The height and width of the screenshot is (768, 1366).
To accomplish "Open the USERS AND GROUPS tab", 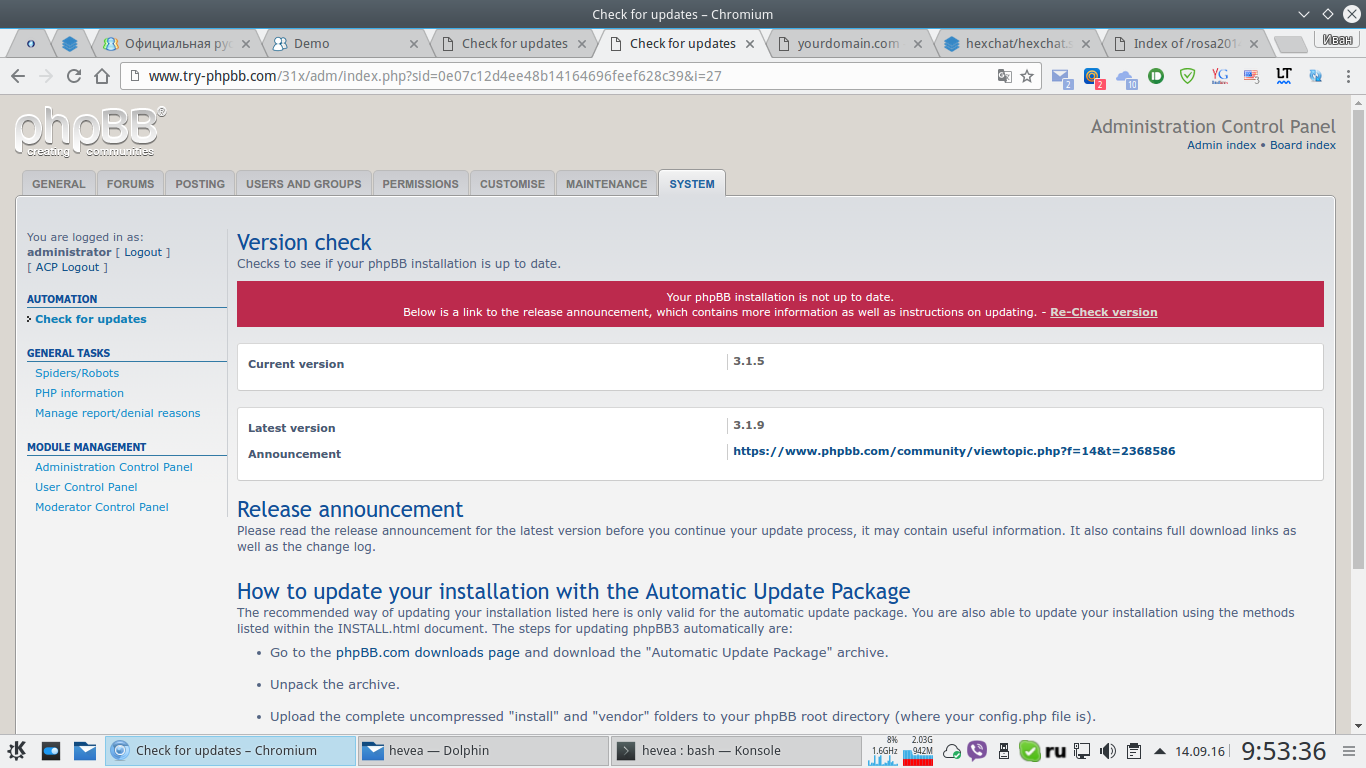I will [x=304, y=184].
